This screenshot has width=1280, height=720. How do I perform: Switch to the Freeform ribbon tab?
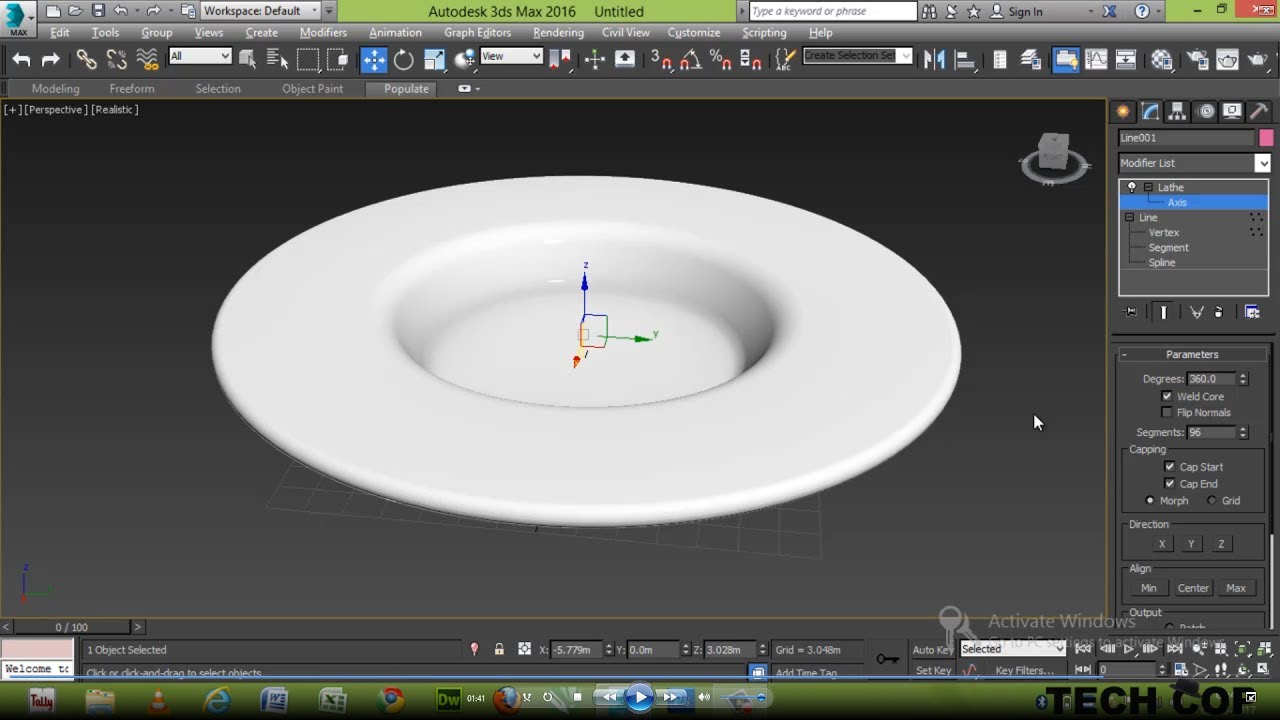pos(132,89)
